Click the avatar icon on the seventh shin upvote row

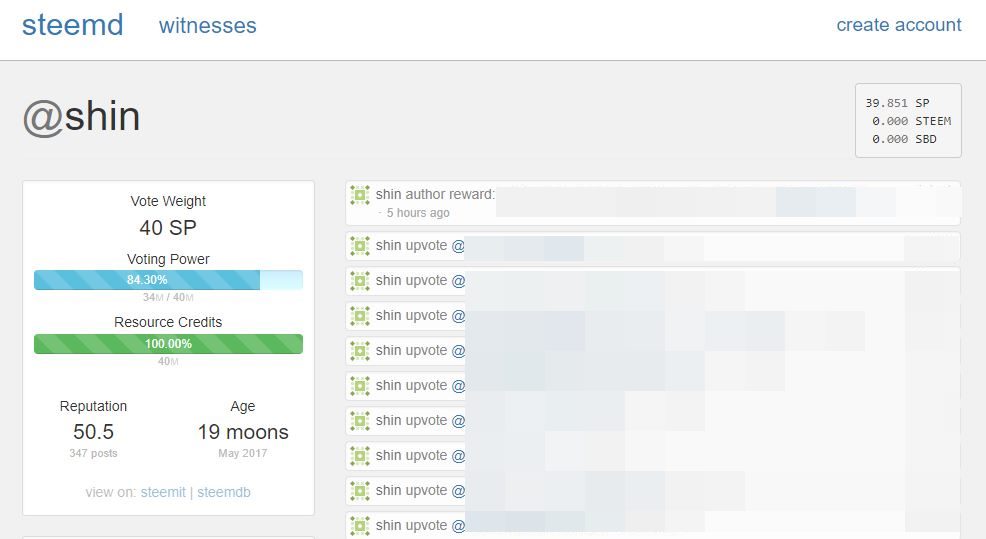[x=360, y=456]
